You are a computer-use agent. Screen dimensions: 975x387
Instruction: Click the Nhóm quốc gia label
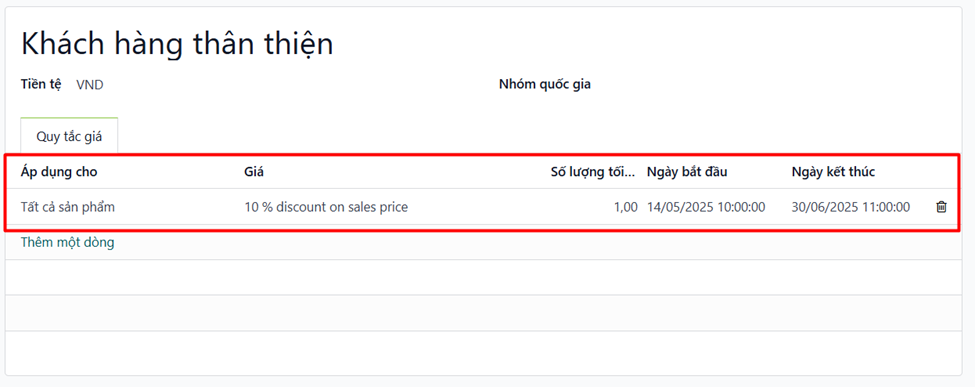pos(545,85)
